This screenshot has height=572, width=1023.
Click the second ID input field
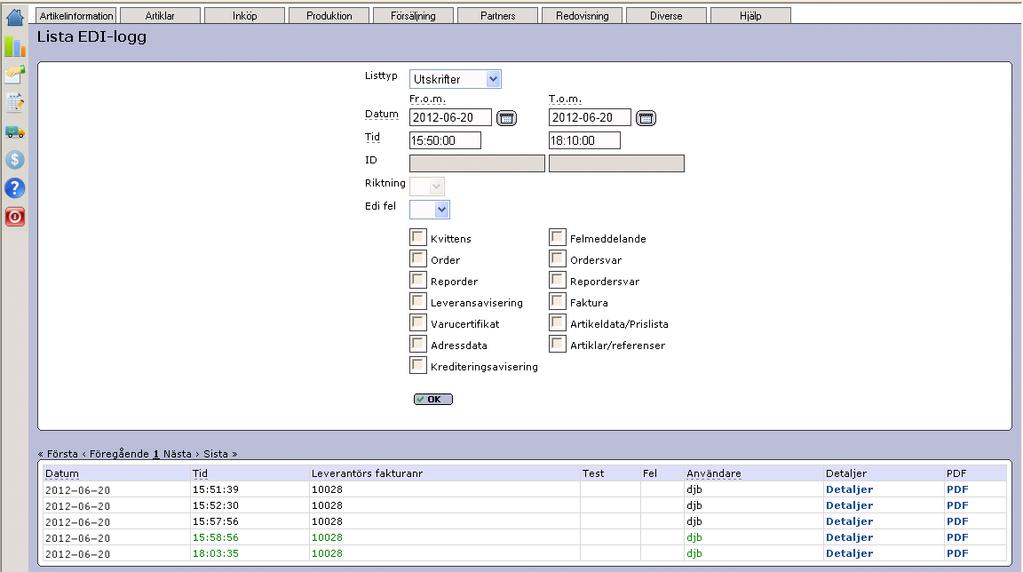[617, 163]
